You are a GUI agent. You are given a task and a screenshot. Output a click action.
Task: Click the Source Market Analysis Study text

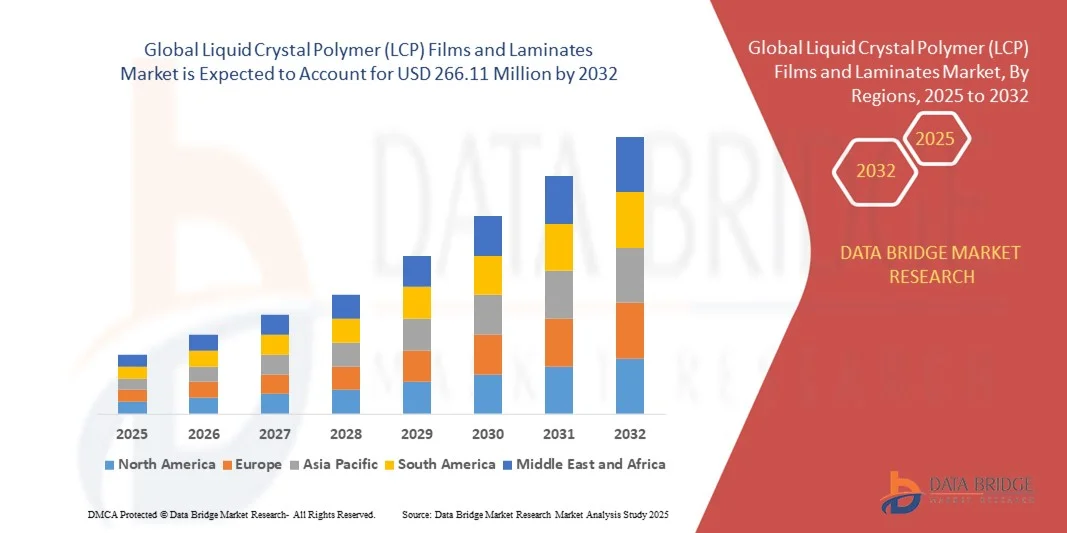534,514
